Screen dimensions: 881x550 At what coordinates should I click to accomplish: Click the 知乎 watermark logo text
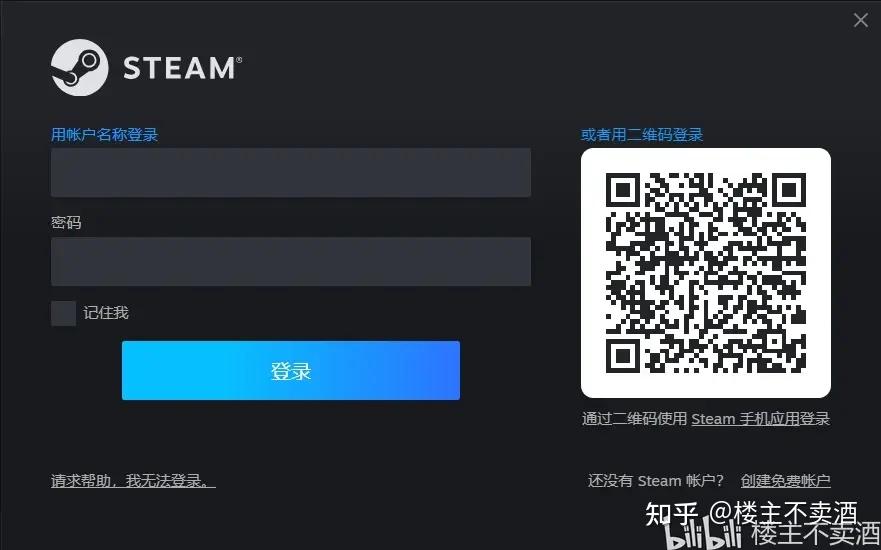[672, 513]
